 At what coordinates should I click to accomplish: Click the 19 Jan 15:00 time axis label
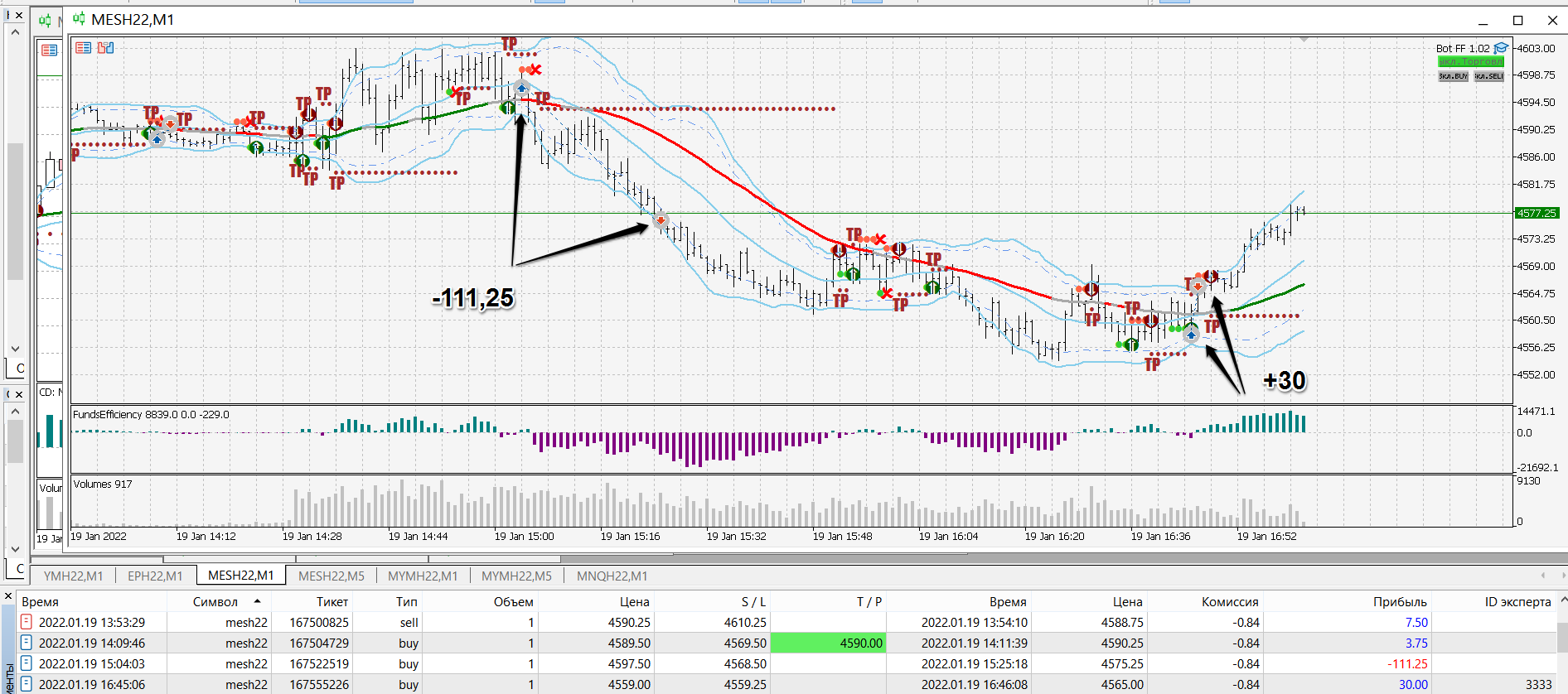(524, 536)
